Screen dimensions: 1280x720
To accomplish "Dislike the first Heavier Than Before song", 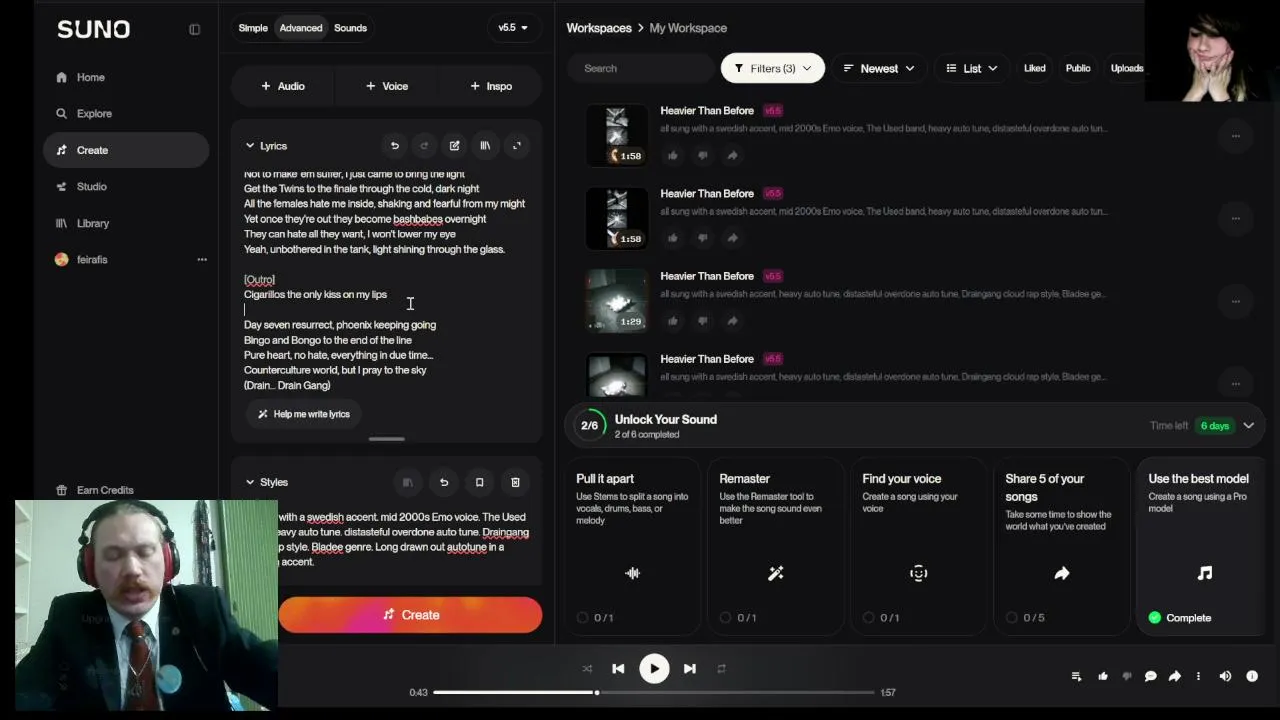I will (703, 155).
